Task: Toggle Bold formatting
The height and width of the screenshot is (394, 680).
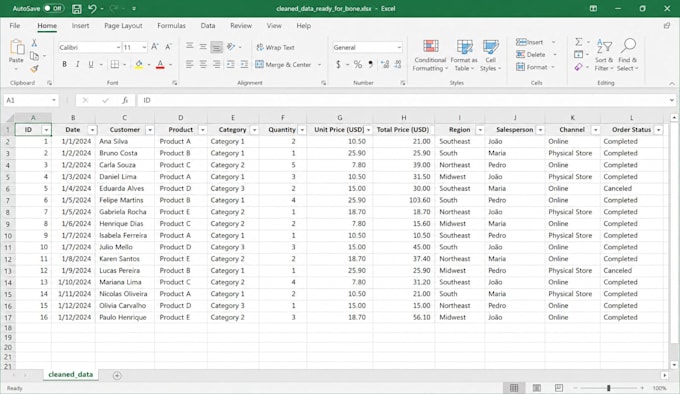Action: click(64, 65)
